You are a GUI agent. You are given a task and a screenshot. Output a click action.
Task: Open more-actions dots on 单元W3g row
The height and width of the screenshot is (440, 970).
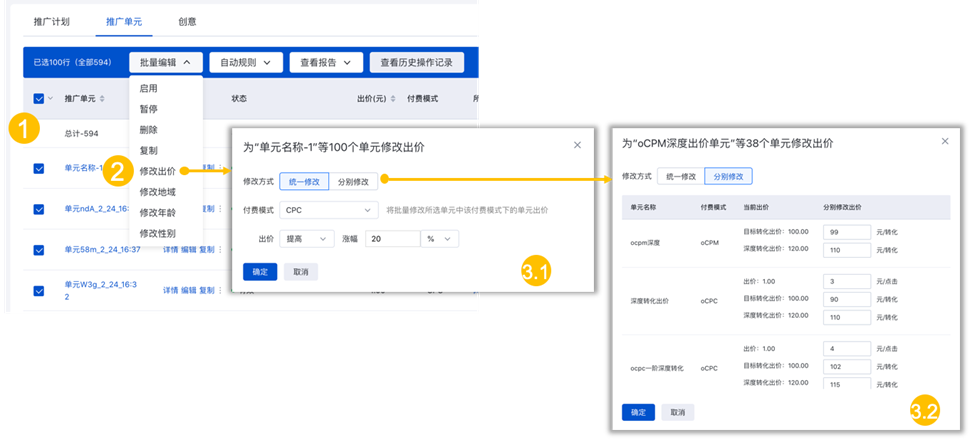coord(220,291)
